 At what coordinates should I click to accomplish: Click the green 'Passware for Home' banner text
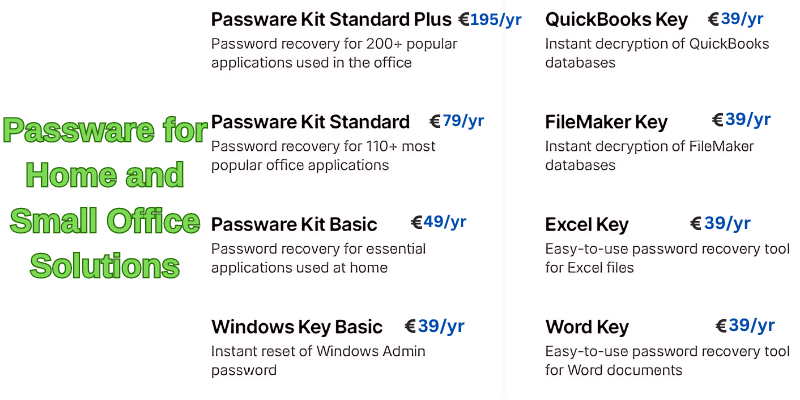pyautogui.click(x=105, y=198)
